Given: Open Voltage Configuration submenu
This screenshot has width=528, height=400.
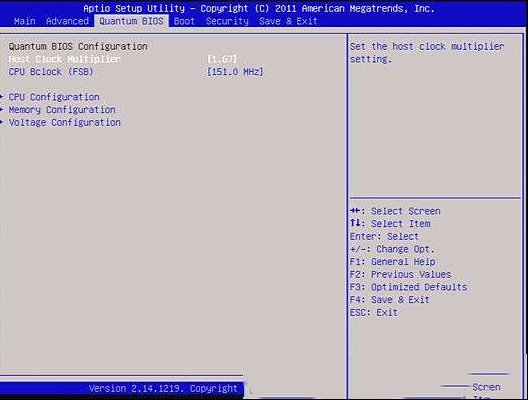Looking at the screenshot, I should click(65, 122).
